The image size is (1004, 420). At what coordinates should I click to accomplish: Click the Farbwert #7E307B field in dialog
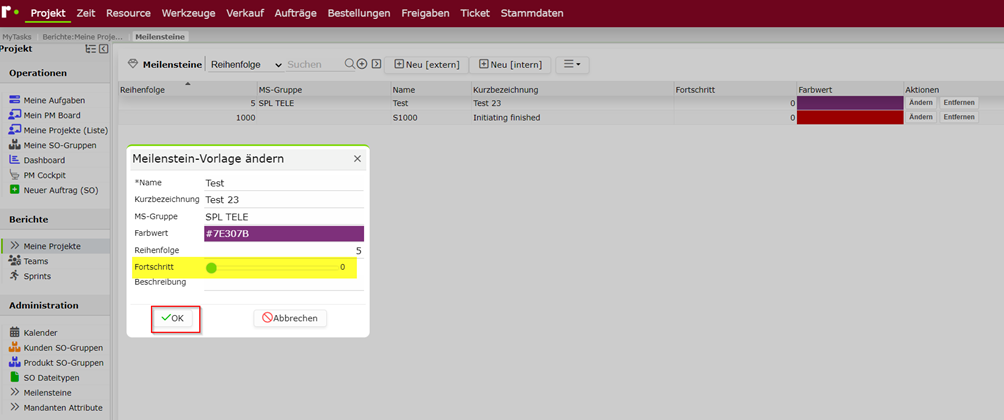coord(284,234)
